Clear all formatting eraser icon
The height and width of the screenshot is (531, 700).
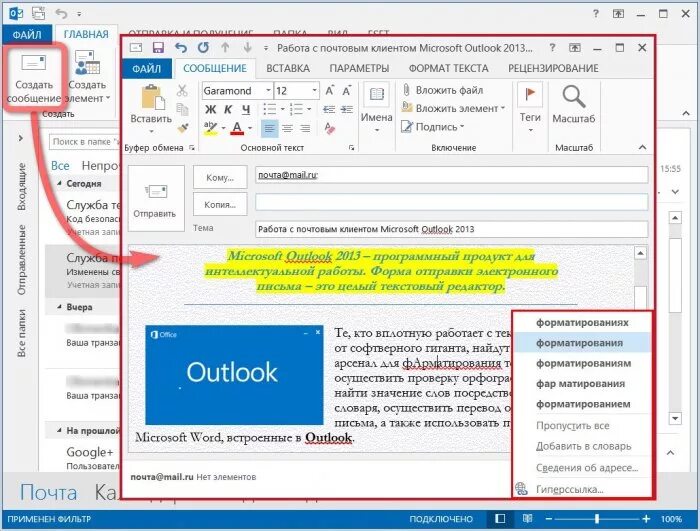point(329,128)
